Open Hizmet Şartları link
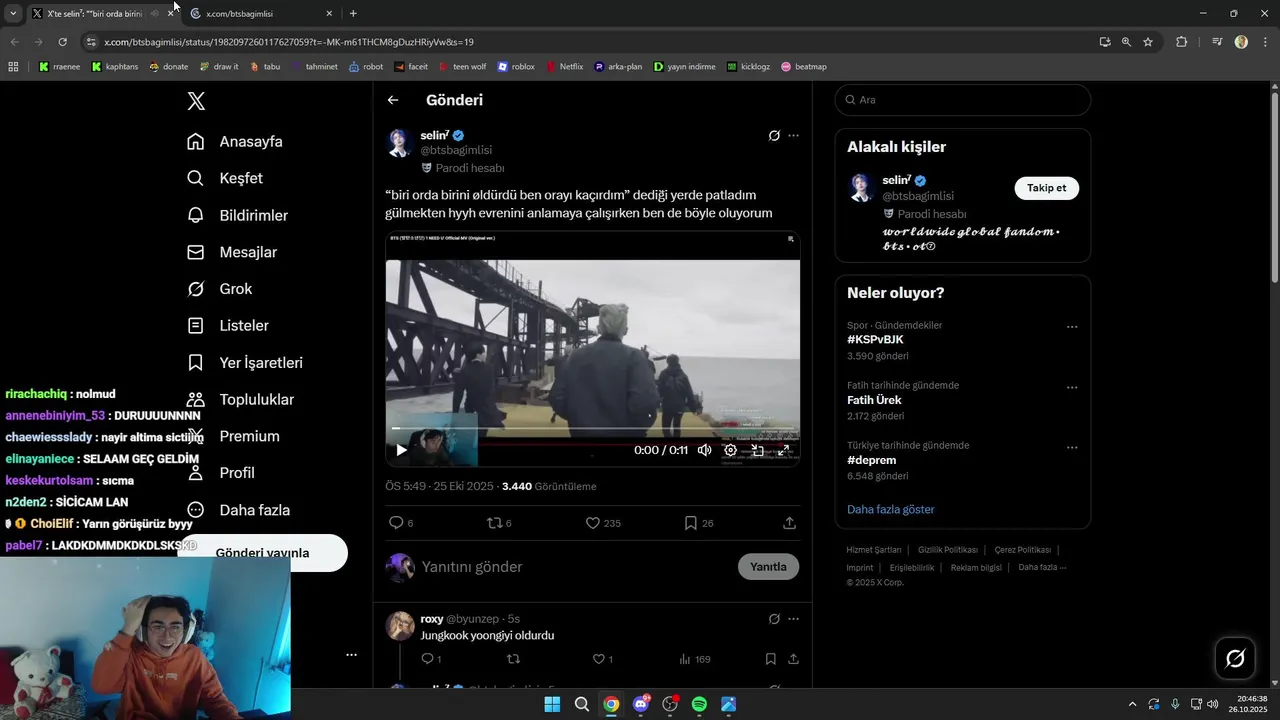Screen dimensions: 1280x720 tap(873, 550)
